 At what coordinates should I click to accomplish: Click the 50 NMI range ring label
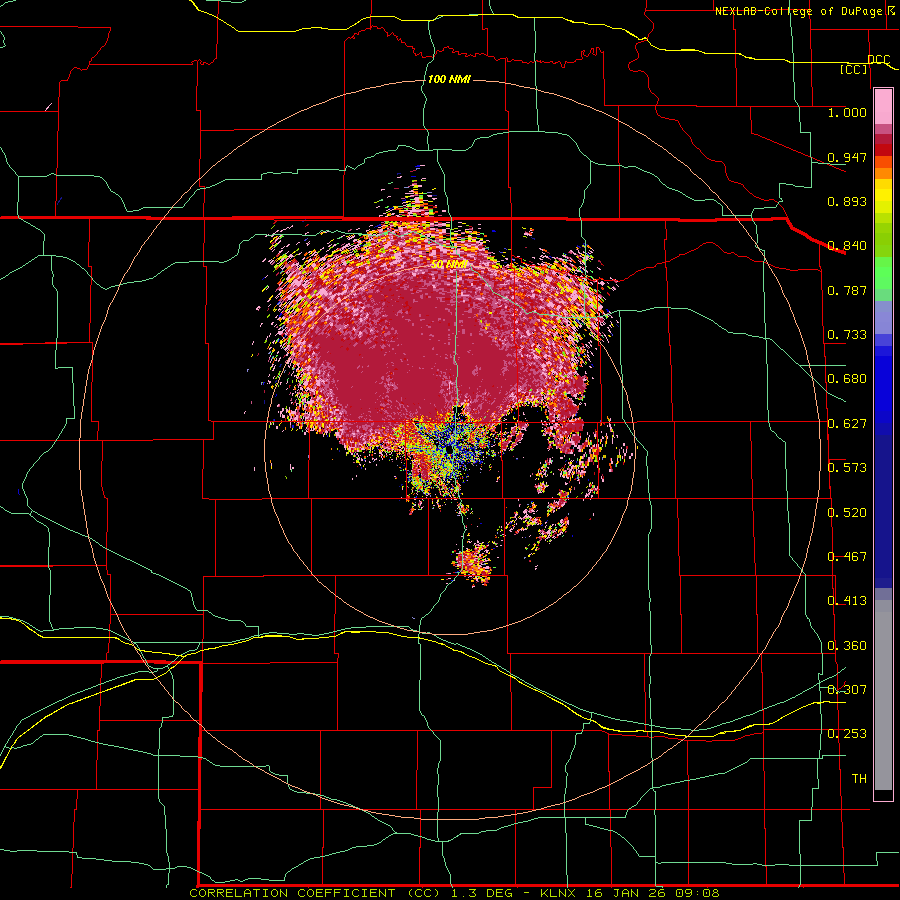tap(449, 265)
